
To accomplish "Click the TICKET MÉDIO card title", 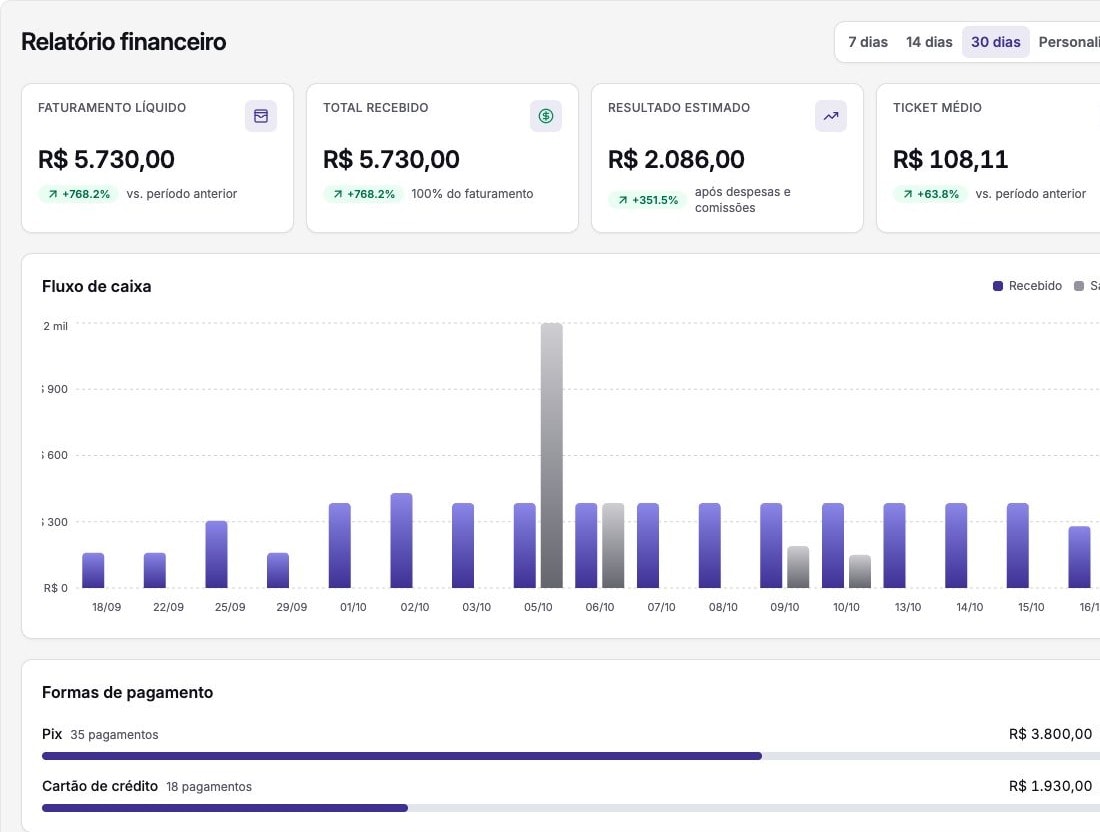I will (937, 107).
